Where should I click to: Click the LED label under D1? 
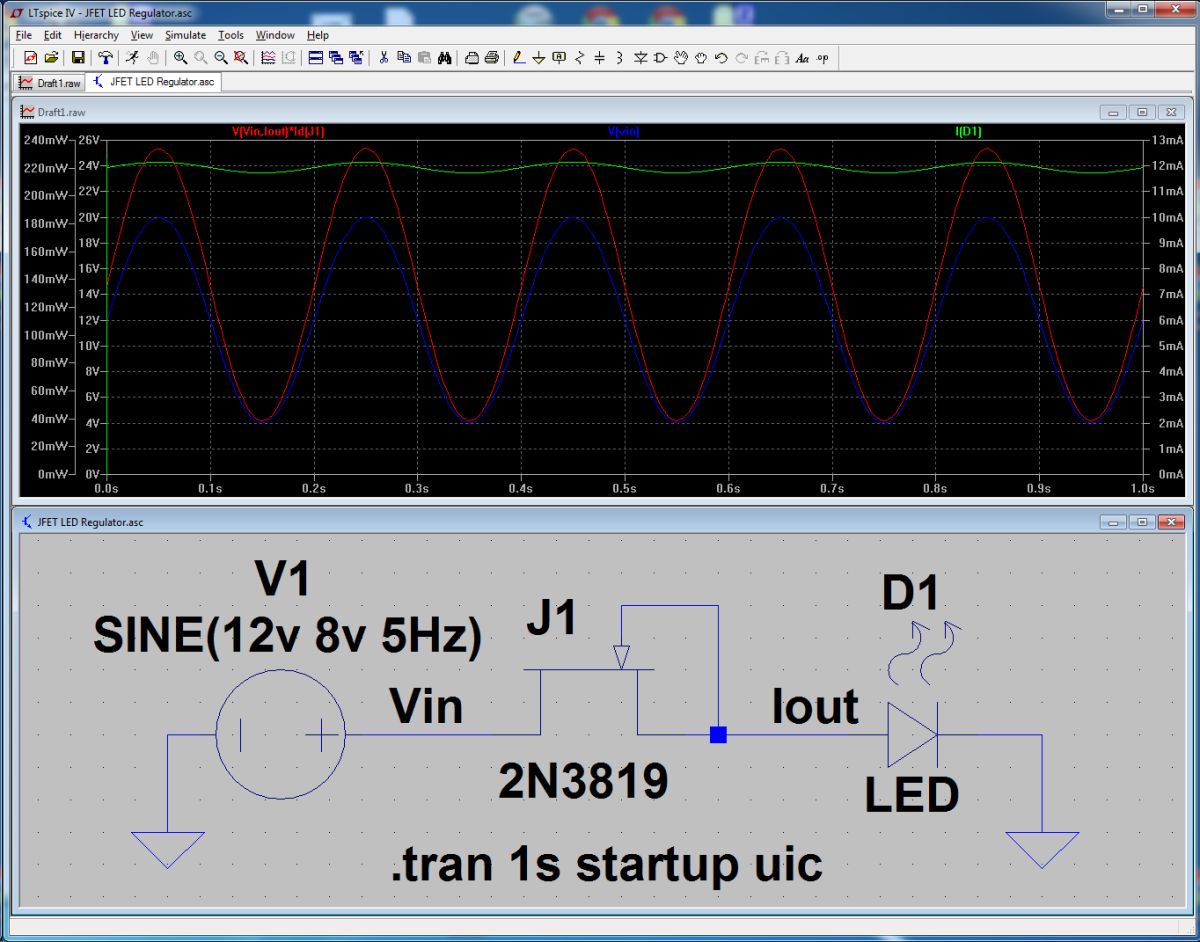912,794
